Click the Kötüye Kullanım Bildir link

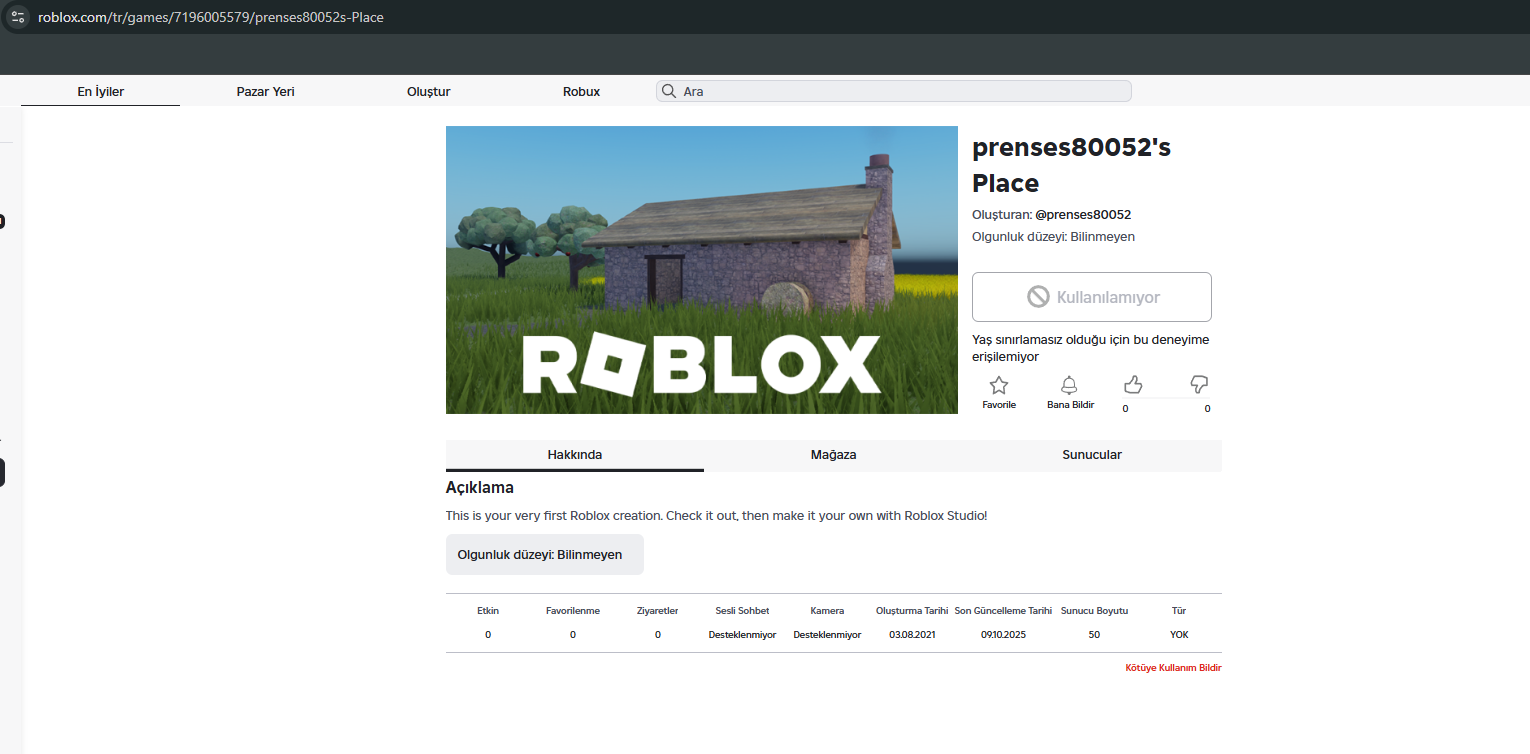click(1173, 668)
